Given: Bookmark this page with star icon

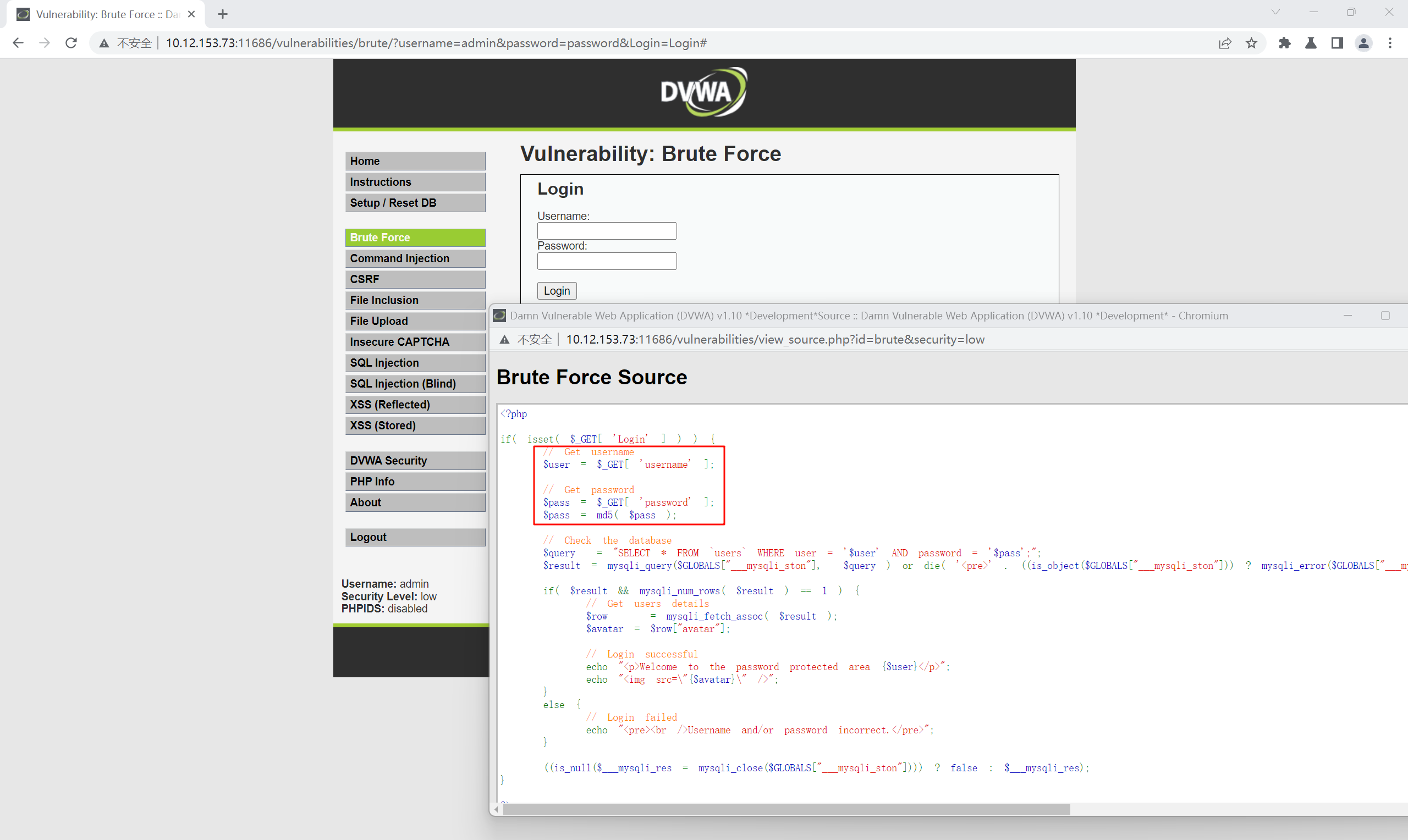Looking at the screenshot, I should pyautogui.click(x=1251, y=43).
